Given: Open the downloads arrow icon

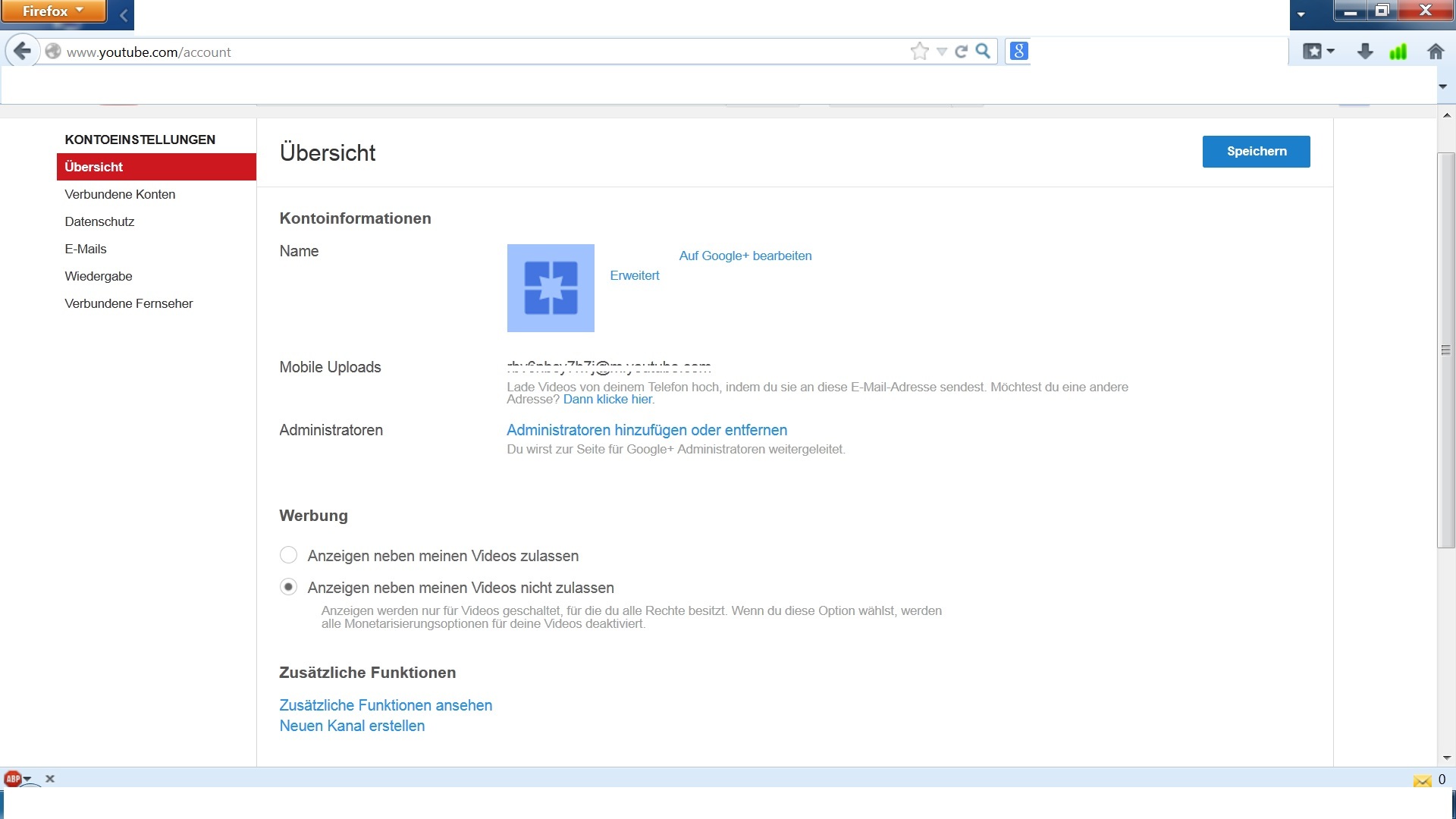Looking at the screenshot, I should [1365, 52].
